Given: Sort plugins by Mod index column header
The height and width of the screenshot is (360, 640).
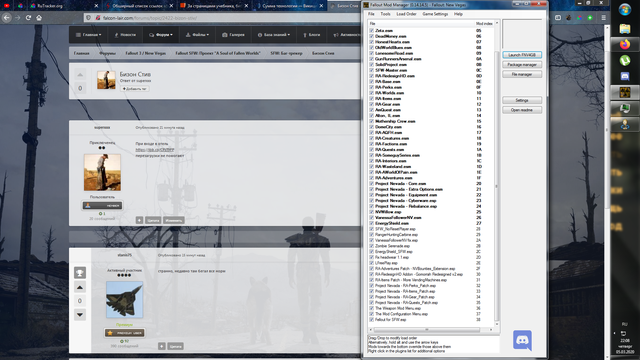Looking at the screenshot, I should click(484, 24).
